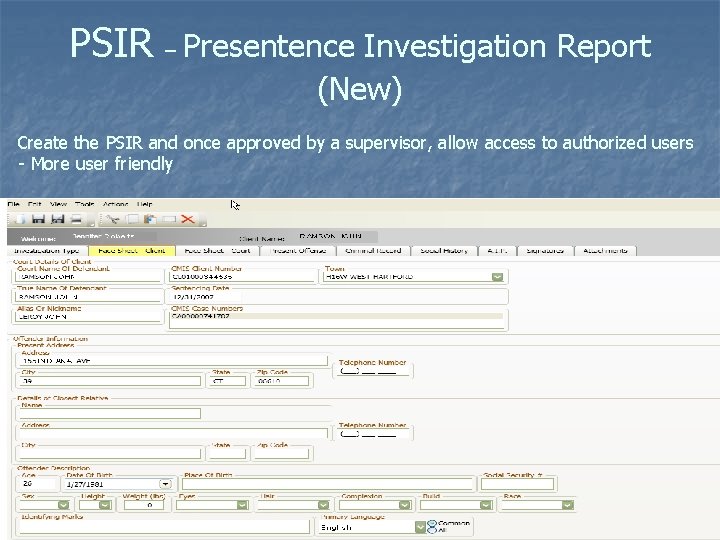Screen dimensions: 720x540
Task: Click the Closest Relative State field
Action: 227,454
